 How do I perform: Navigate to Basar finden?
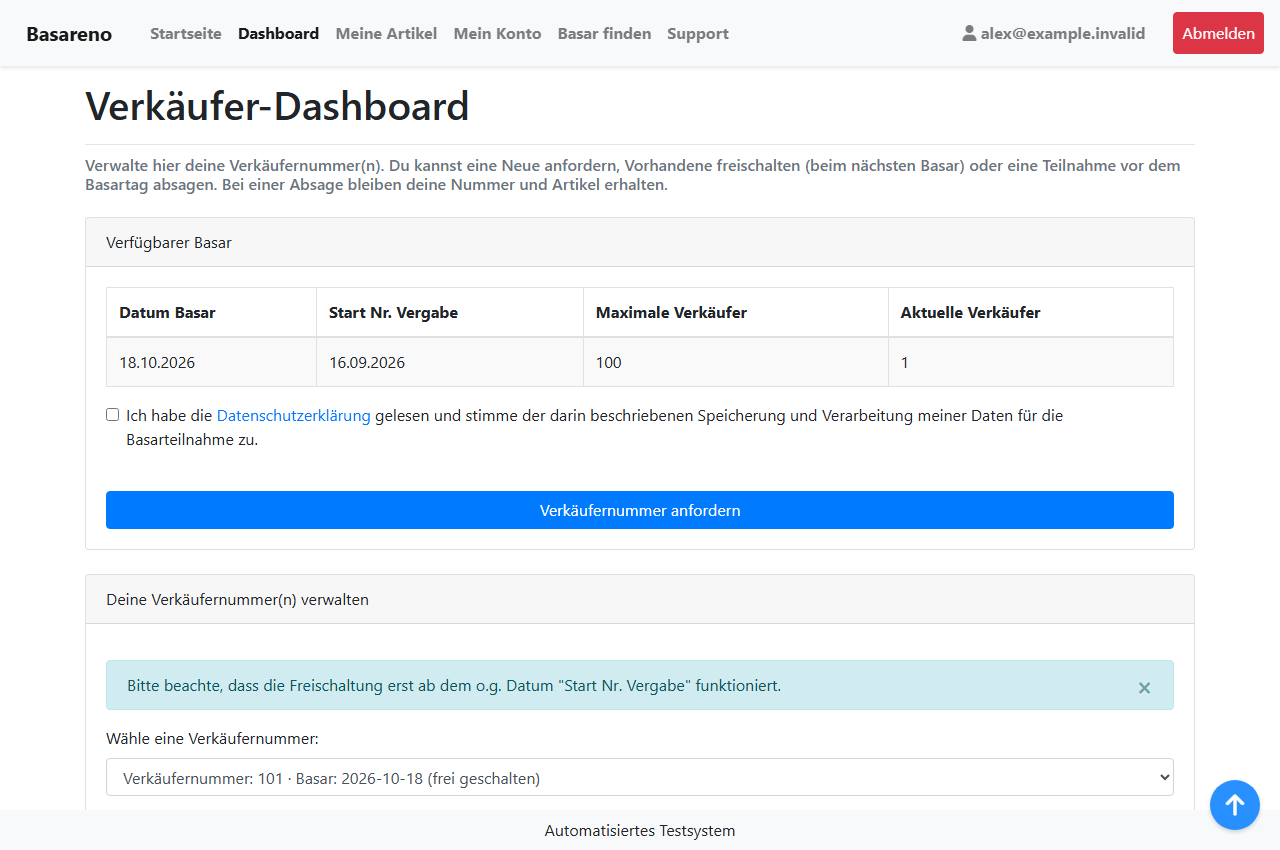coord(604,33)
